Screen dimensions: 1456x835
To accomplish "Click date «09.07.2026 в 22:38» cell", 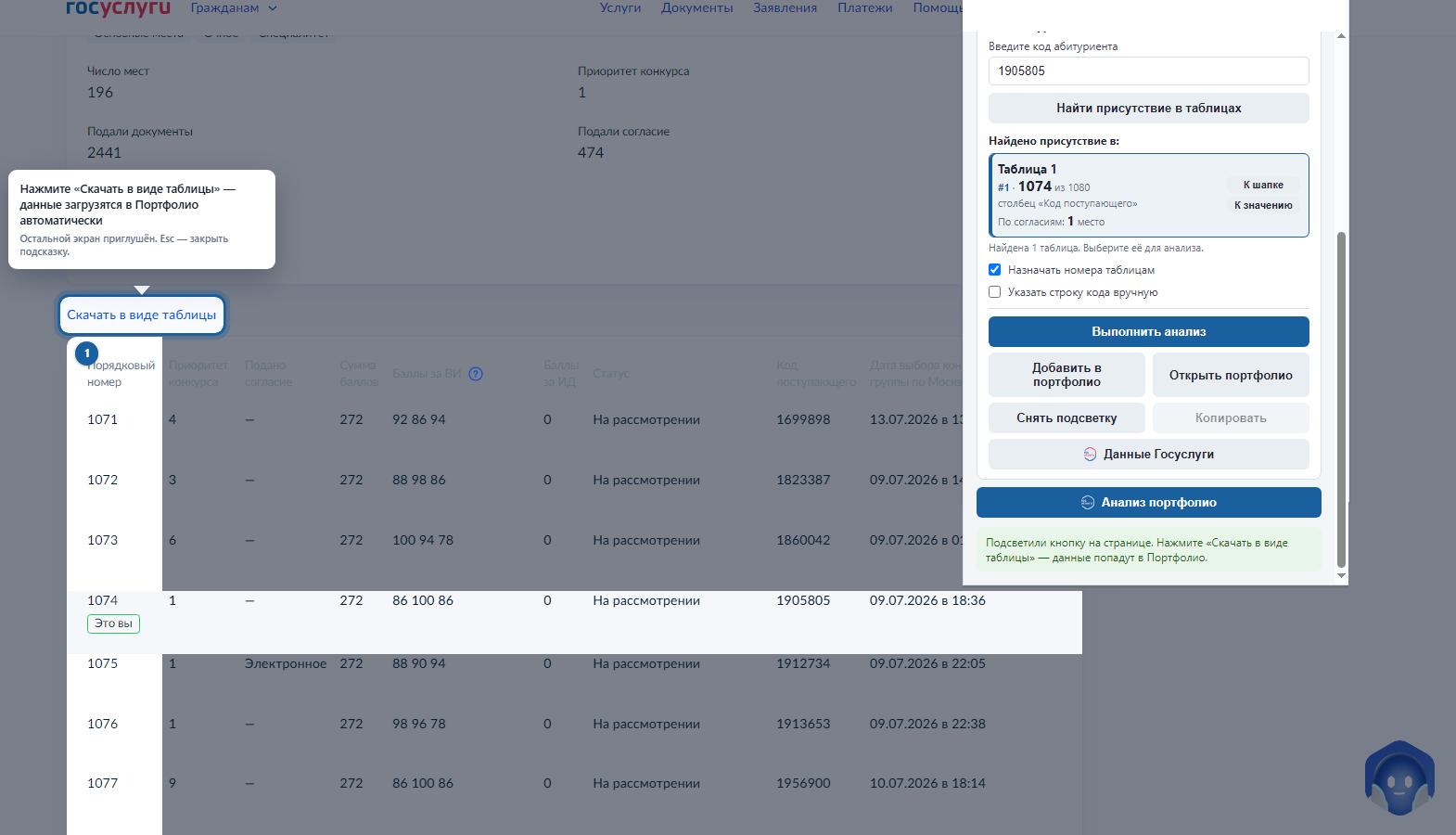I will [927, 725].
